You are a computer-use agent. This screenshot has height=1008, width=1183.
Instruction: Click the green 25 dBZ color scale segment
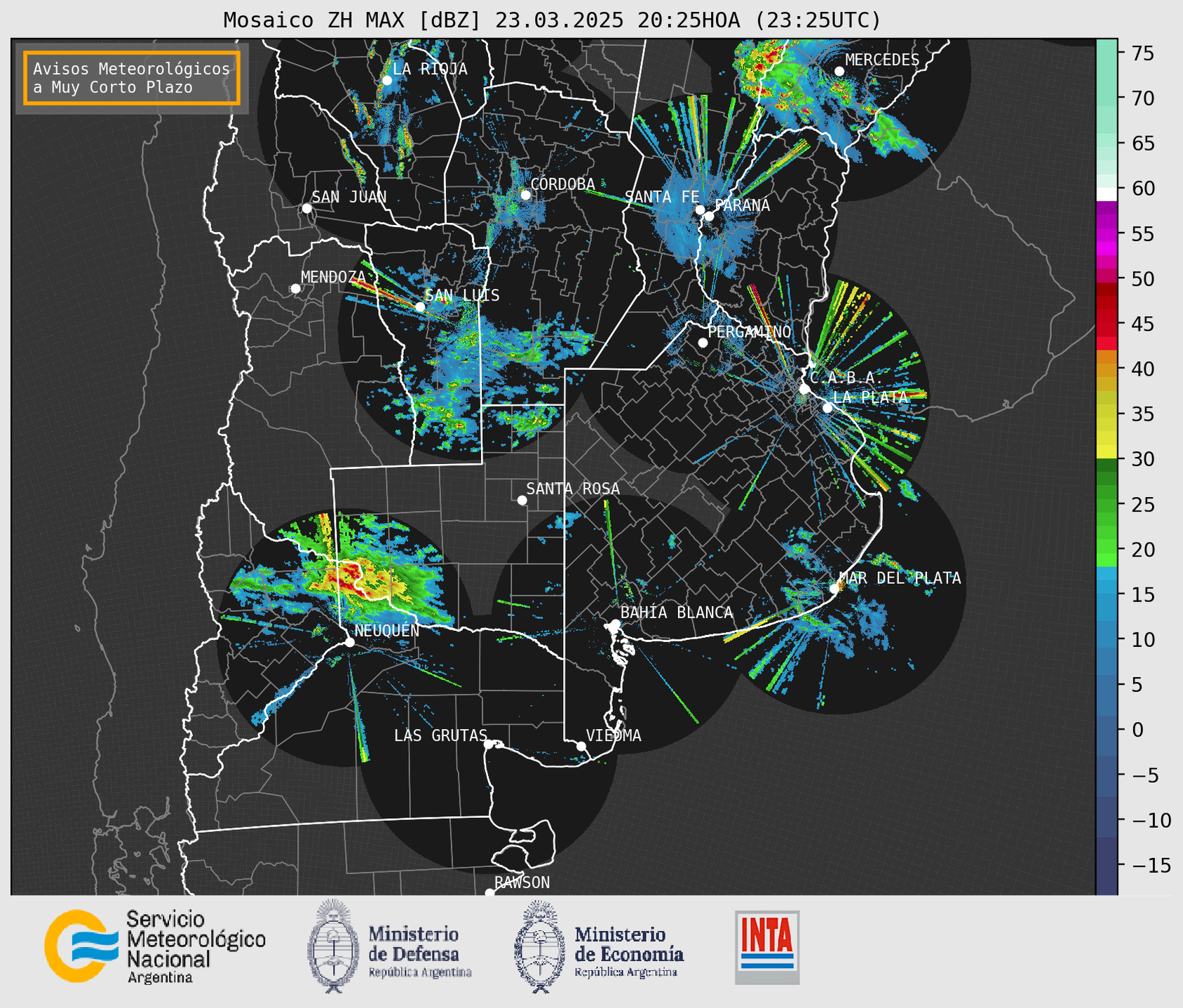(x=1107, y=504)
